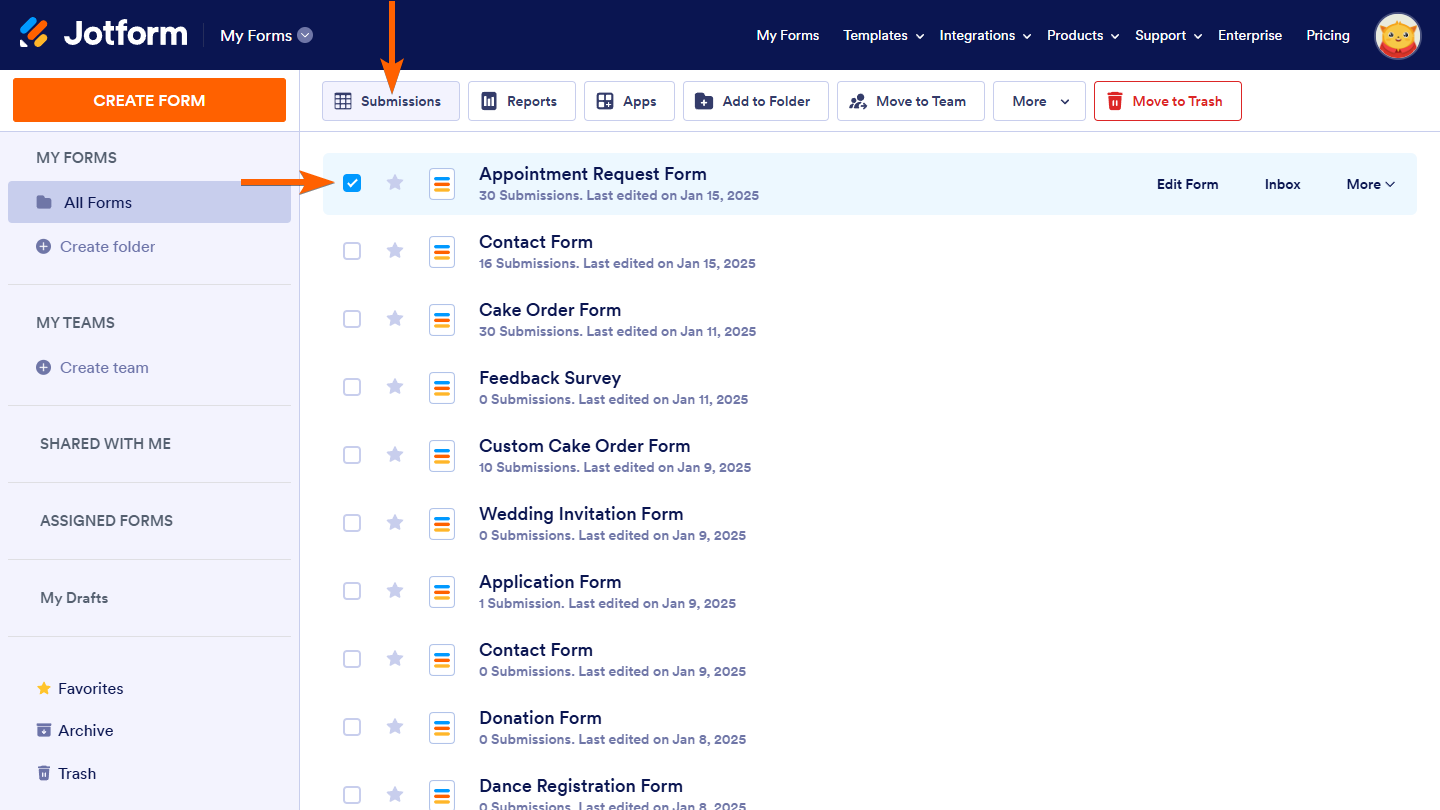The width and height of the screenshot is (1440, 810).
Task: Click the Move to Trash button
Action: pyautogui.click(x=1168, y=101)
